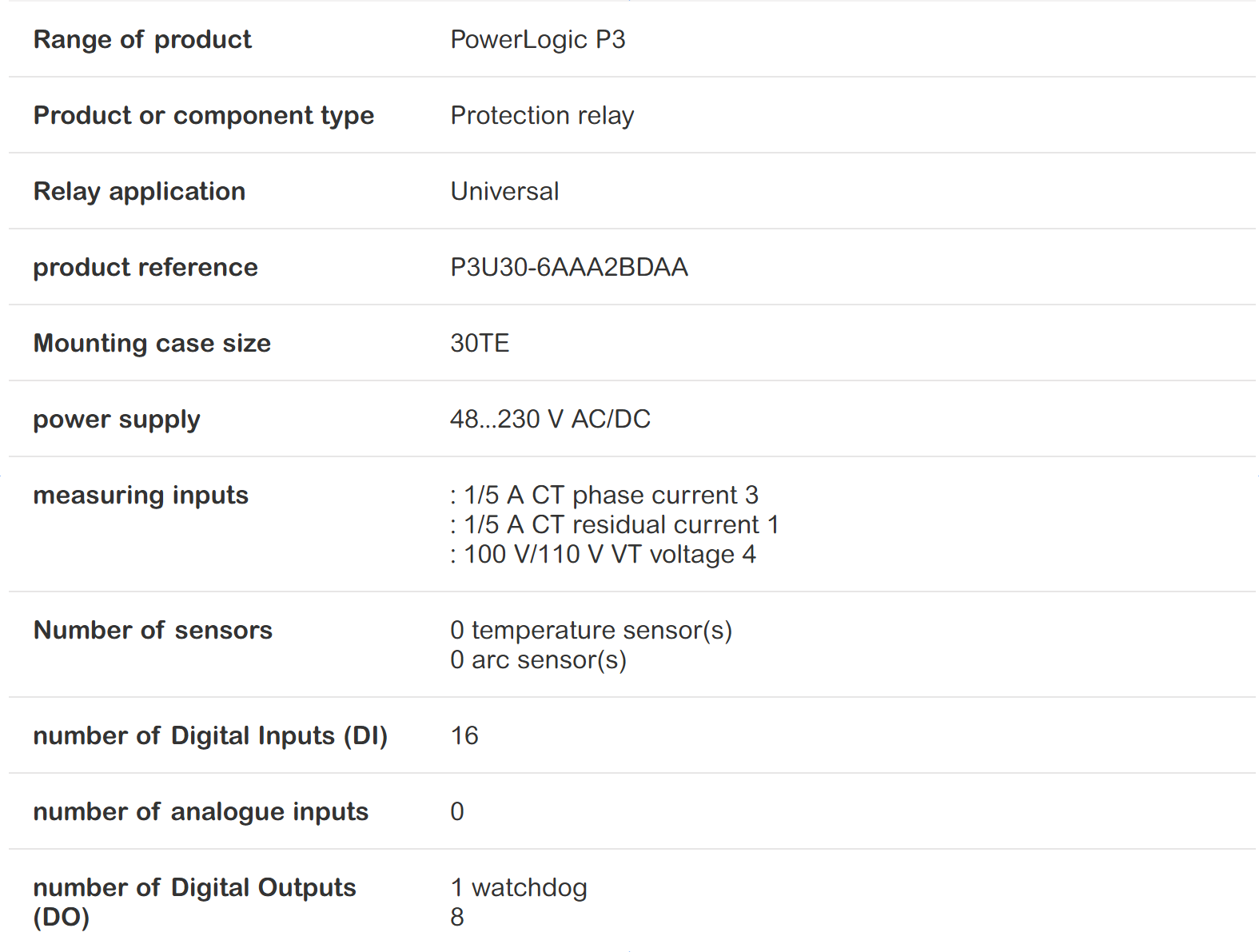Click the '0 temperature sensor(s)' text
Viewport: 1259px width, 952px height.
[591, 630]
